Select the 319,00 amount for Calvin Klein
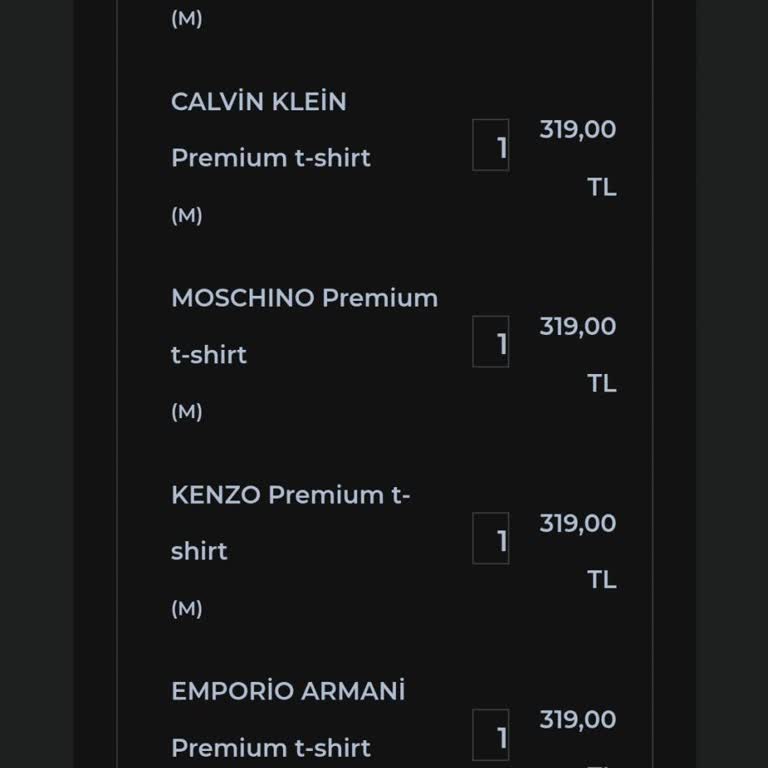Screen dimensions: 768x768 click(x=577, y=130)
